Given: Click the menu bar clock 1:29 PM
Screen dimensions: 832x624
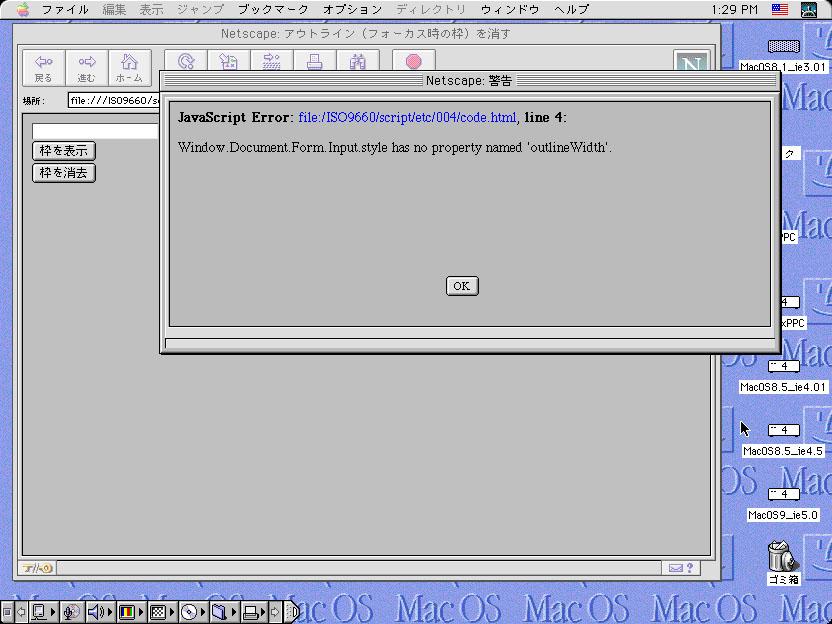Looking at the screenshot, I should (734, 10).
